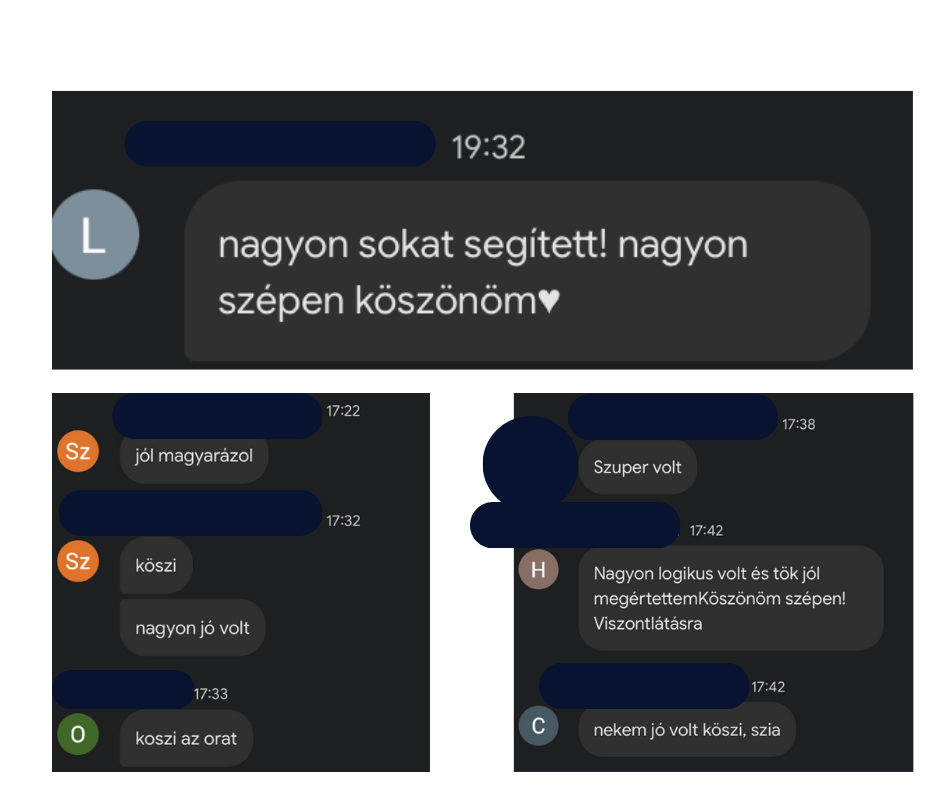The width and height of the screenshot is (940, 788).
Task: Click the 17:38 timestamp
Action: (799, 425)
